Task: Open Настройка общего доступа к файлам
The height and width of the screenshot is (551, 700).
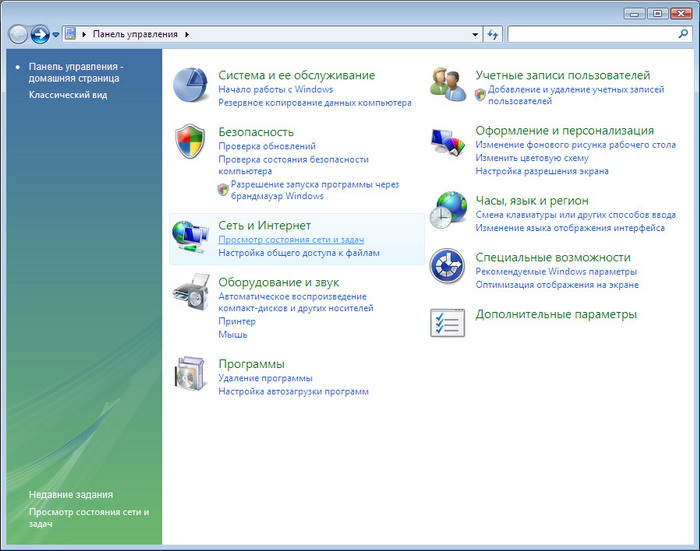Action: (x=299, y=253)
